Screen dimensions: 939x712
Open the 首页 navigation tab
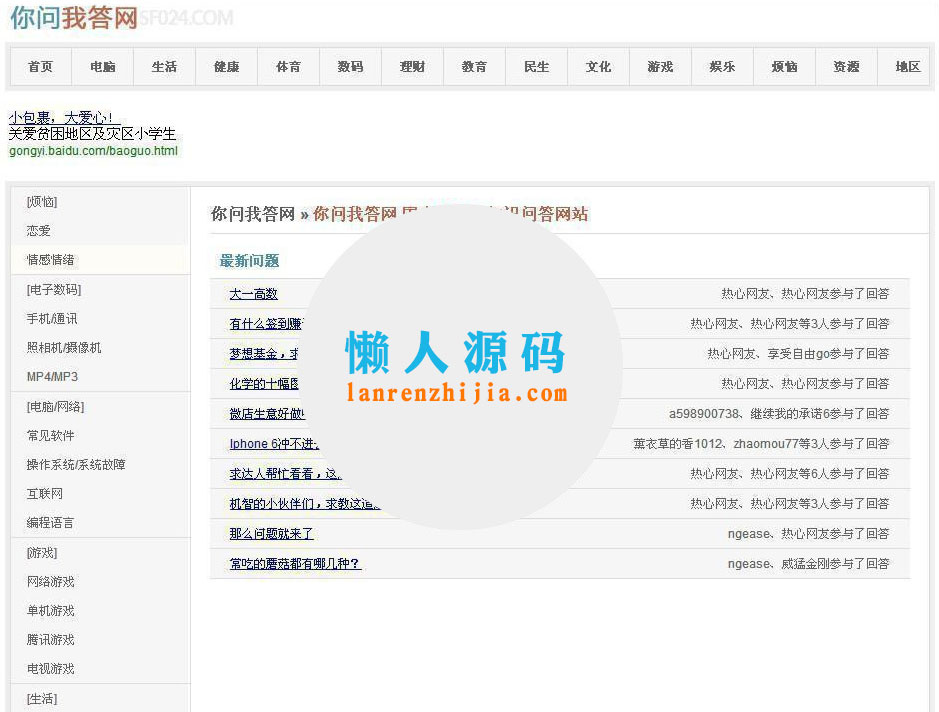40,67
